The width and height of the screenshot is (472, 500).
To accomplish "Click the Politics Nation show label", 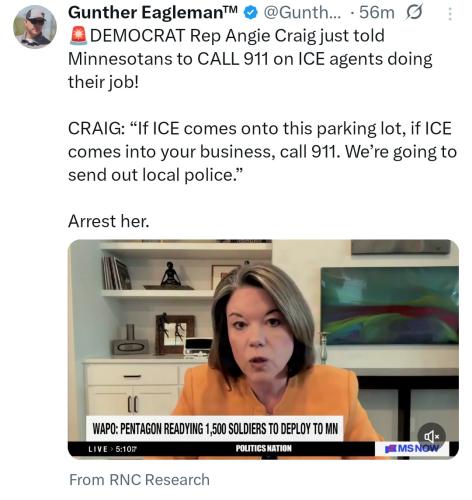I will pyautogui.click(x=263, y=448).
